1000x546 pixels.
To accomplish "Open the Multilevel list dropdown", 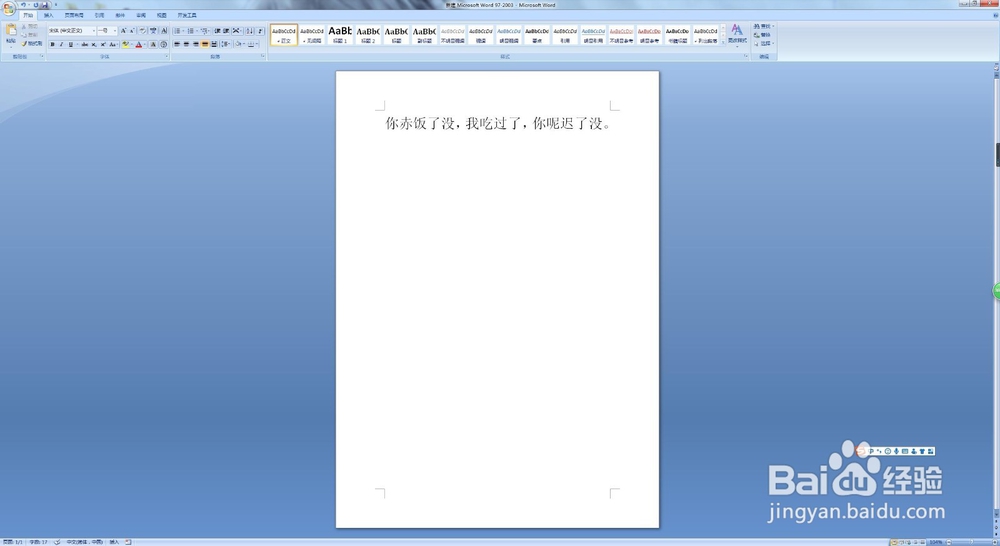I will [209, 31].
